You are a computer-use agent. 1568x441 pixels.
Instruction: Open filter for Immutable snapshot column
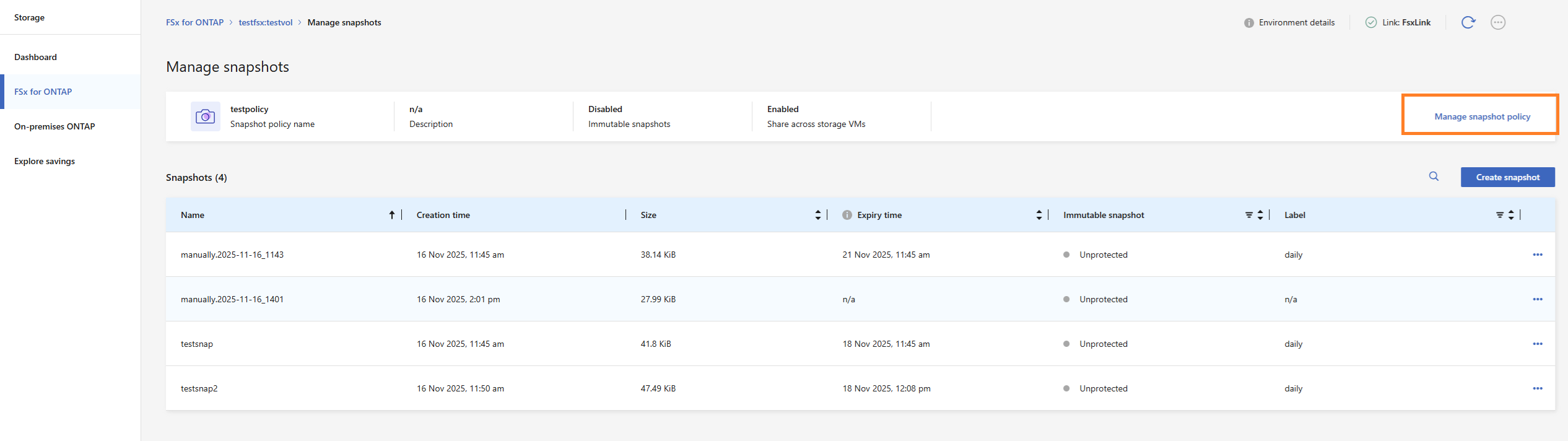pyautogui.click(x=1249, y=215)
